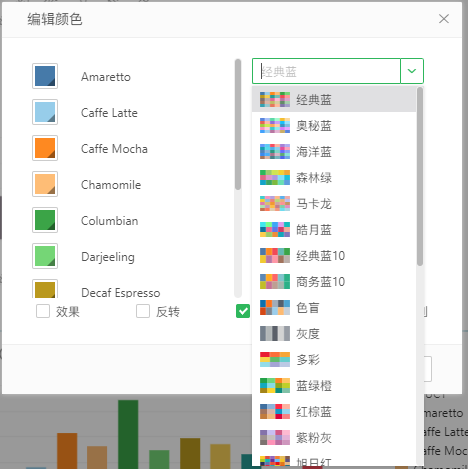The height and width of the screenshot is (469, 468).
Task: Select the 蓝绿橙 palette thumbnail
Action: (275, 386)
